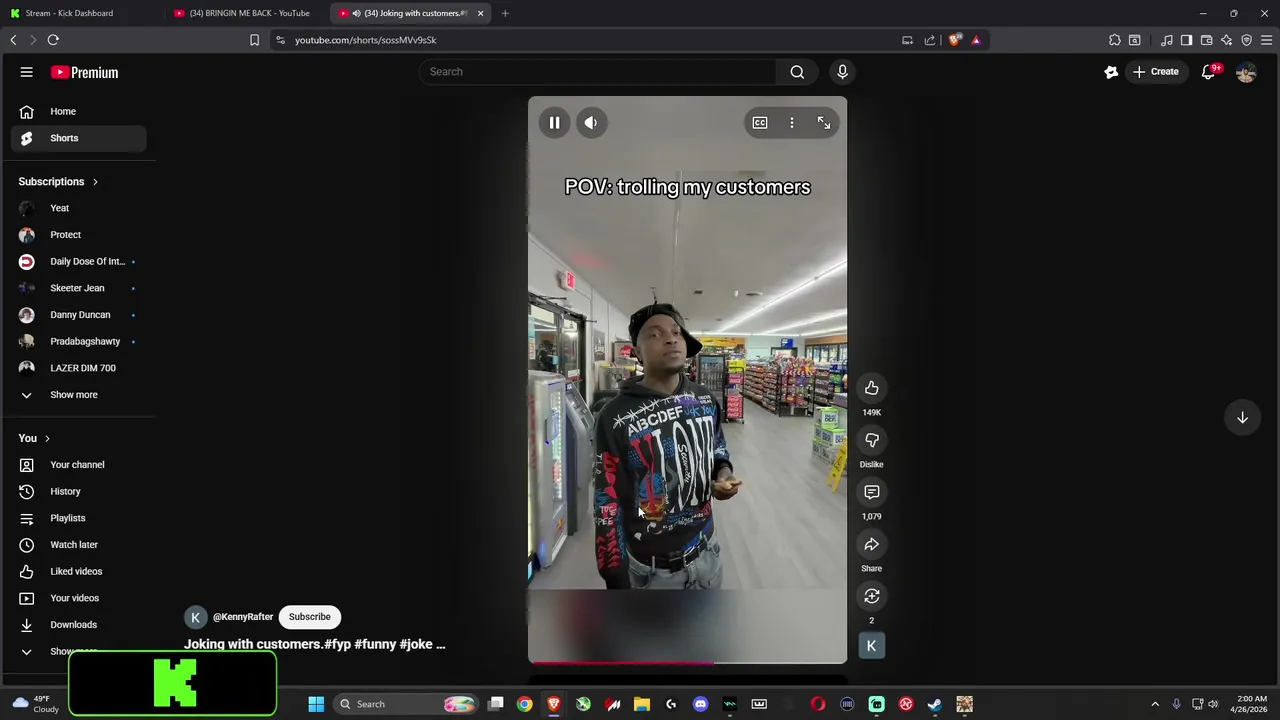
Task: Open Liked videos
Action: coord(79,572)
